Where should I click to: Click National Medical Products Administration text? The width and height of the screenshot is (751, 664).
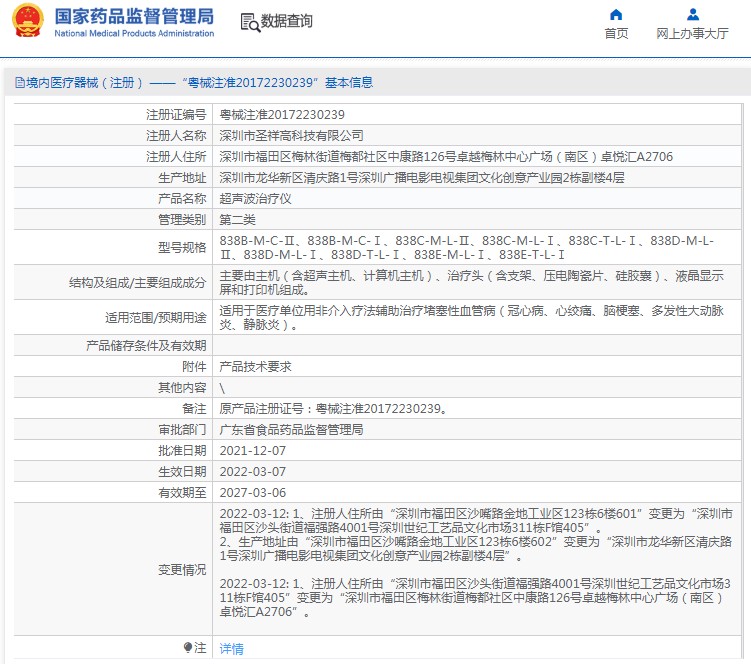pyautogui.click(x=134, y=34)
